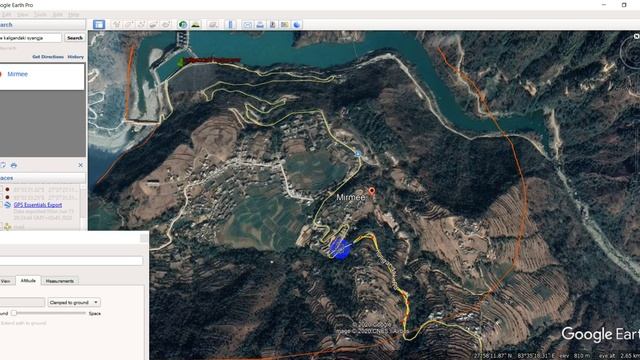The height and width of the screenshot is (360, 640).
Task: Start Record a Tour tool
Action: coord(166,25)
